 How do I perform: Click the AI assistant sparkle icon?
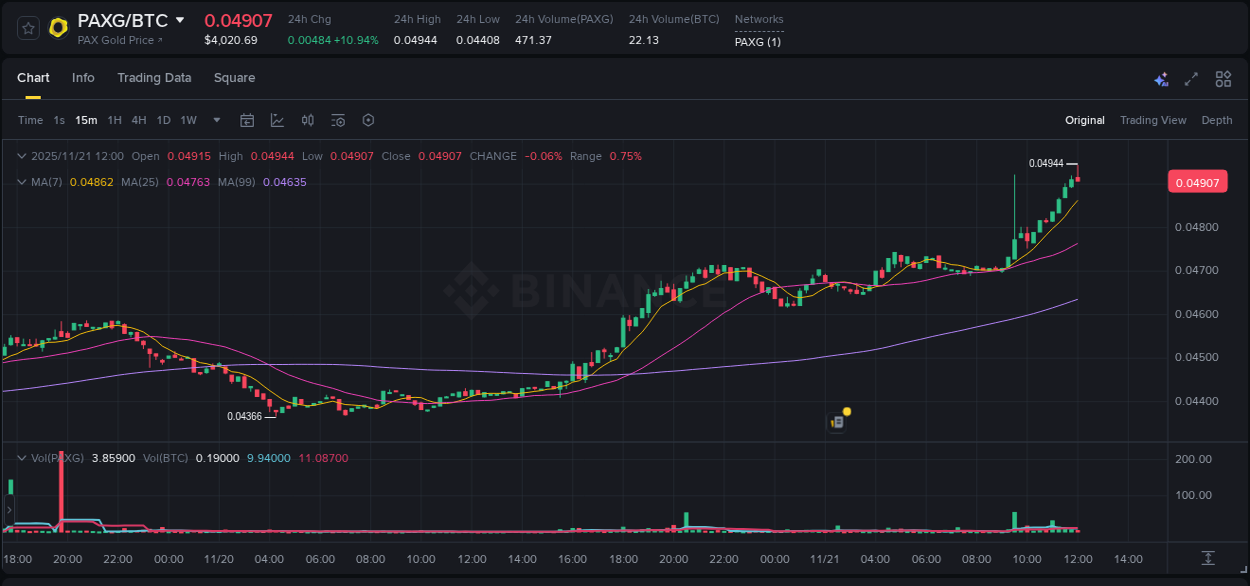click(1161, 79)
